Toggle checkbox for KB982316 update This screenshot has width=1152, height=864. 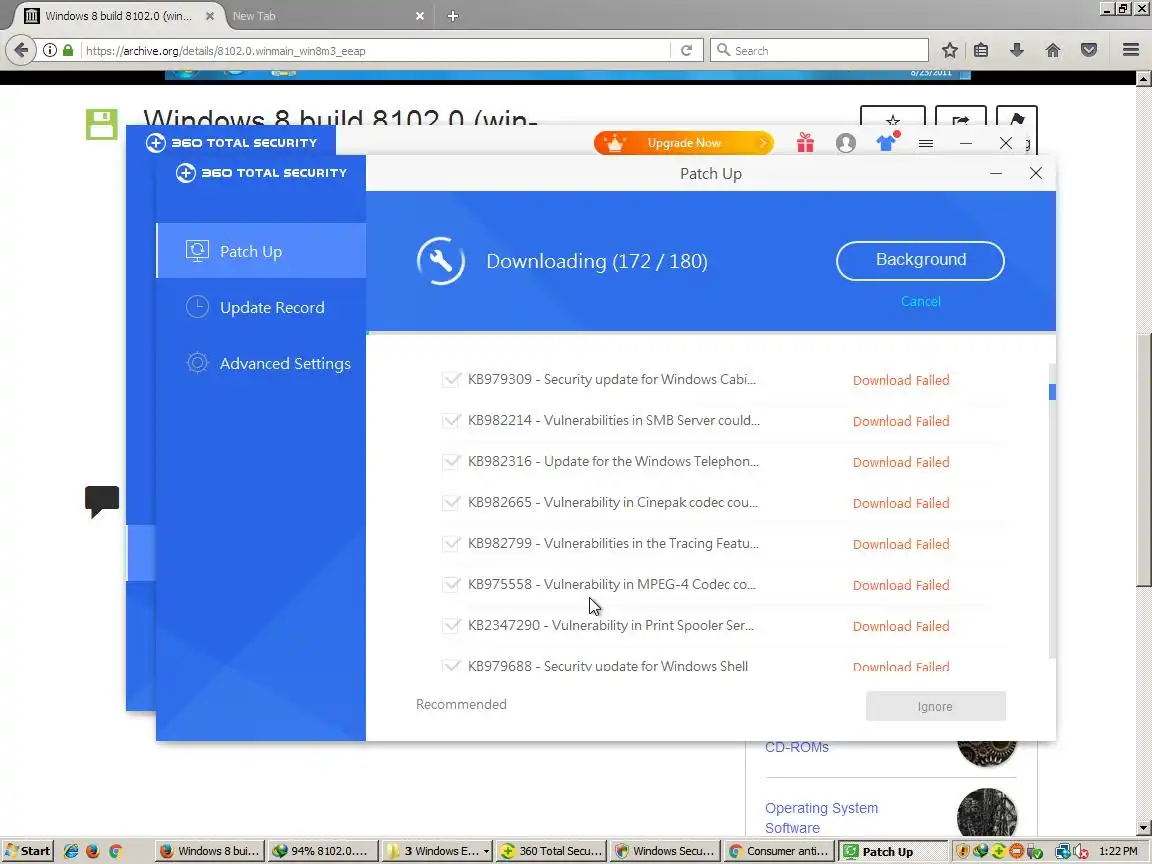click(x=451, y=461)
